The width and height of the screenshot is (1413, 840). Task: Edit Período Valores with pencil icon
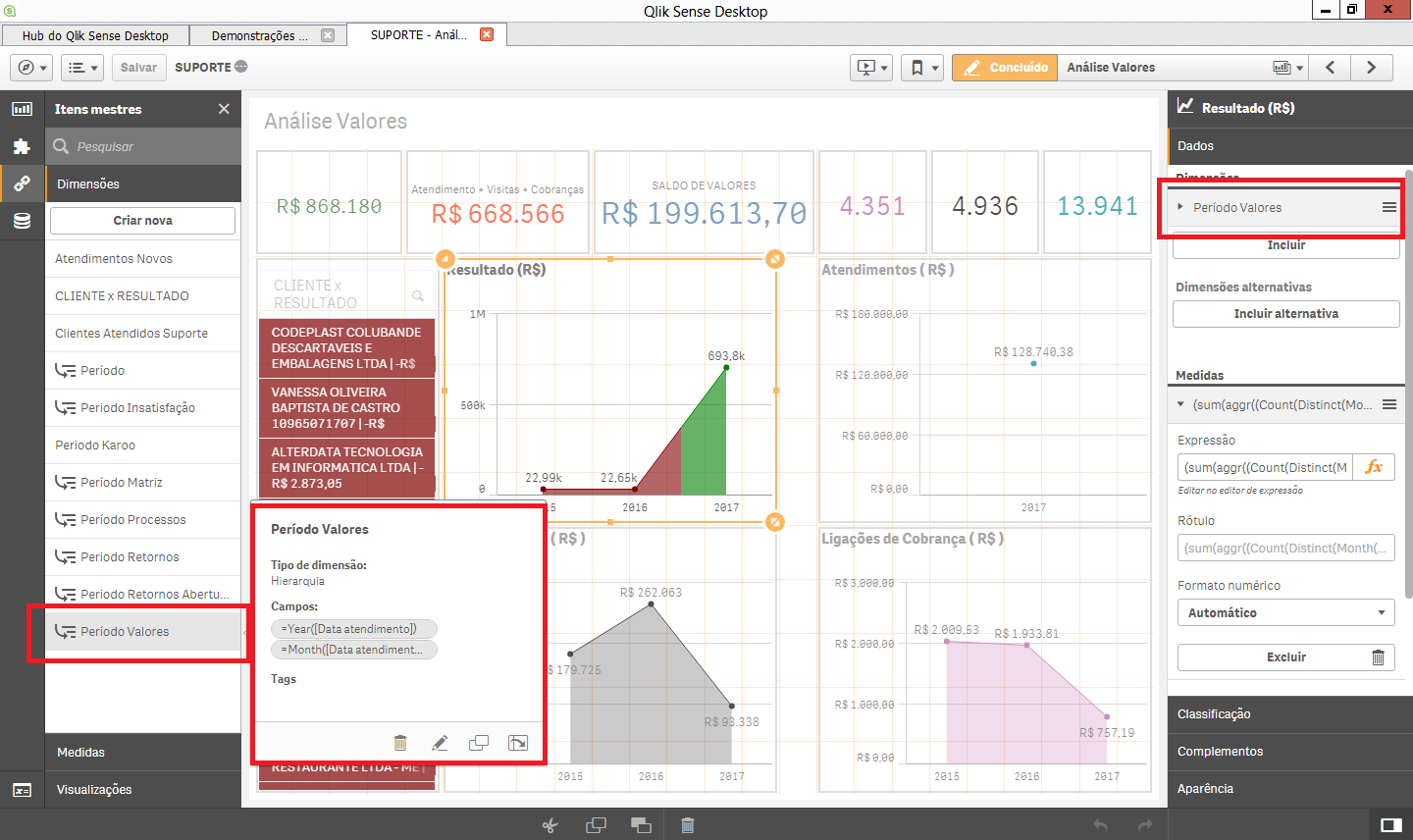(x=440, y=743)
